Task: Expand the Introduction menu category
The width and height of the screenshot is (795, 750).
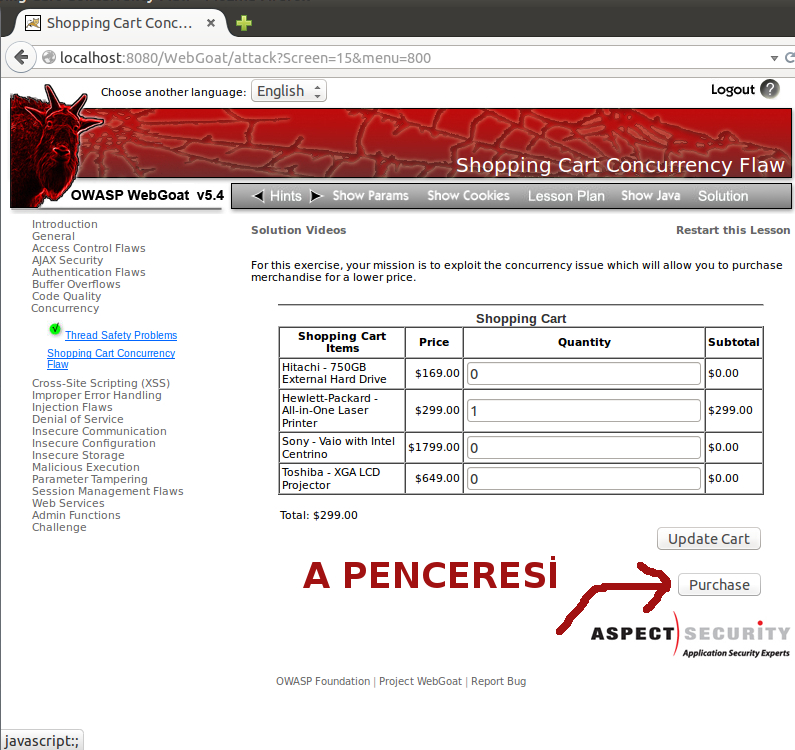Action: tap(64, 224)
